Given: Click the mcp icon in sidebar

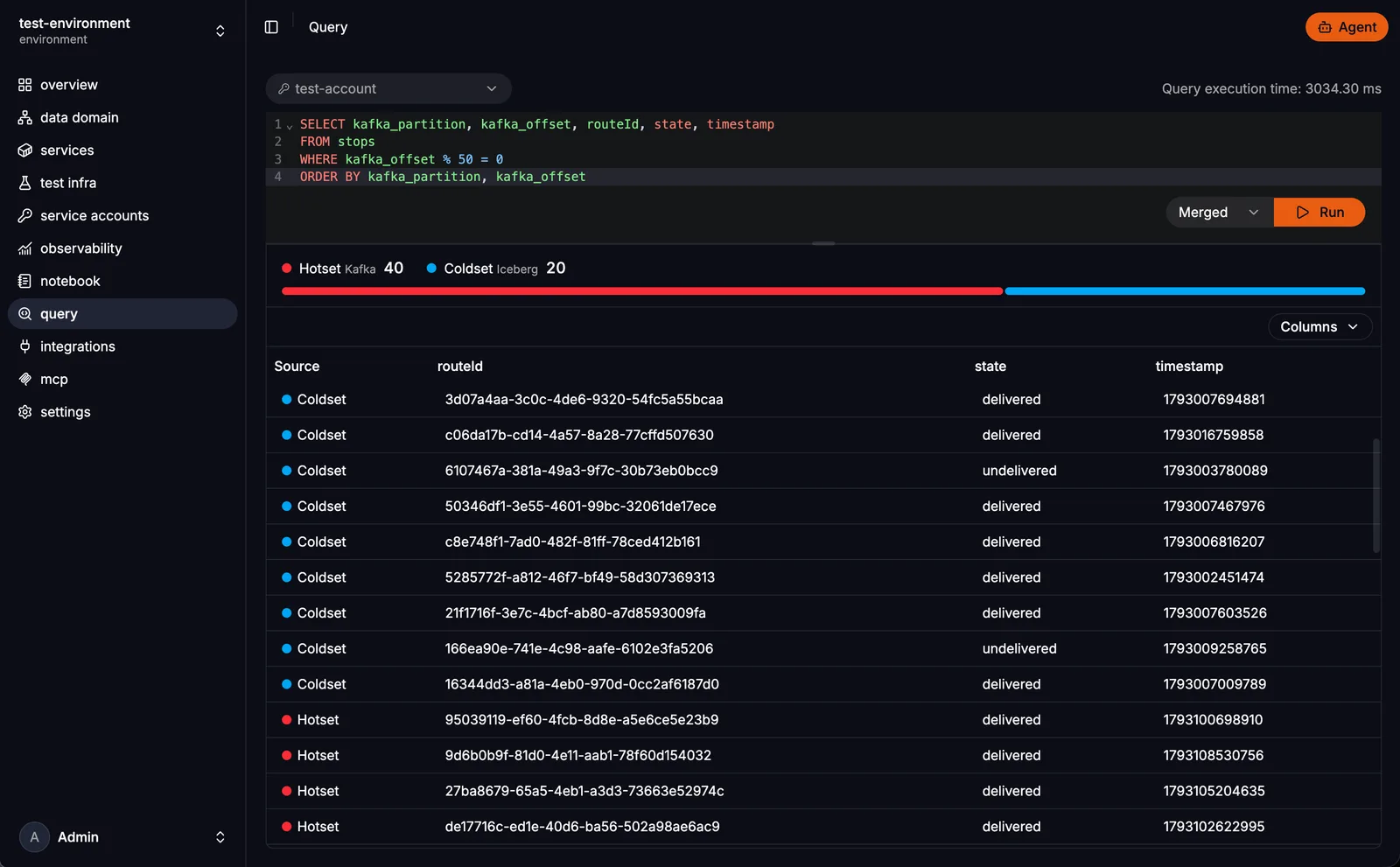Looking at the screenshot, I should 24,379.
